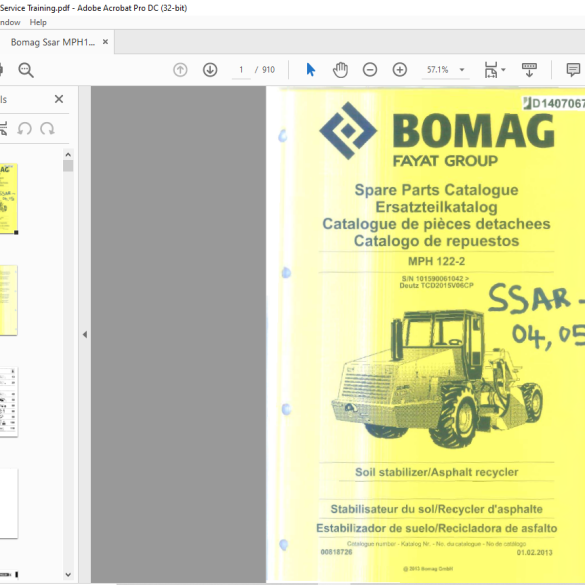Click the "Stabilisateur du sol/Recycler d'asphalte" text

[436, 509]
